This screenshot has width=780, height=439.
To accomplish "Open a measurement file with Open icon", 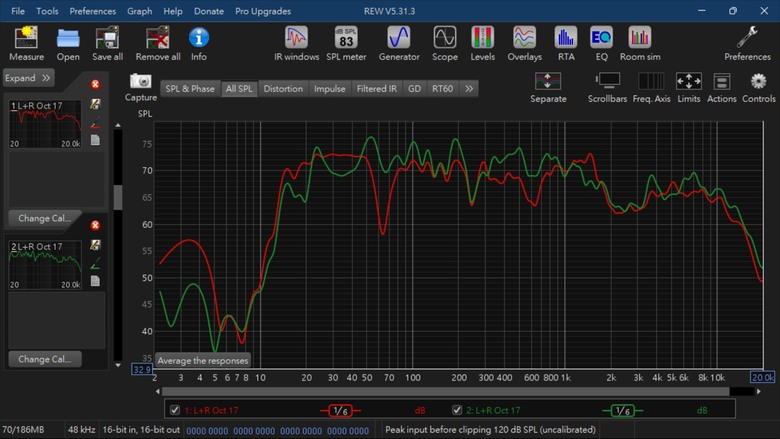I will click(68, 39).
